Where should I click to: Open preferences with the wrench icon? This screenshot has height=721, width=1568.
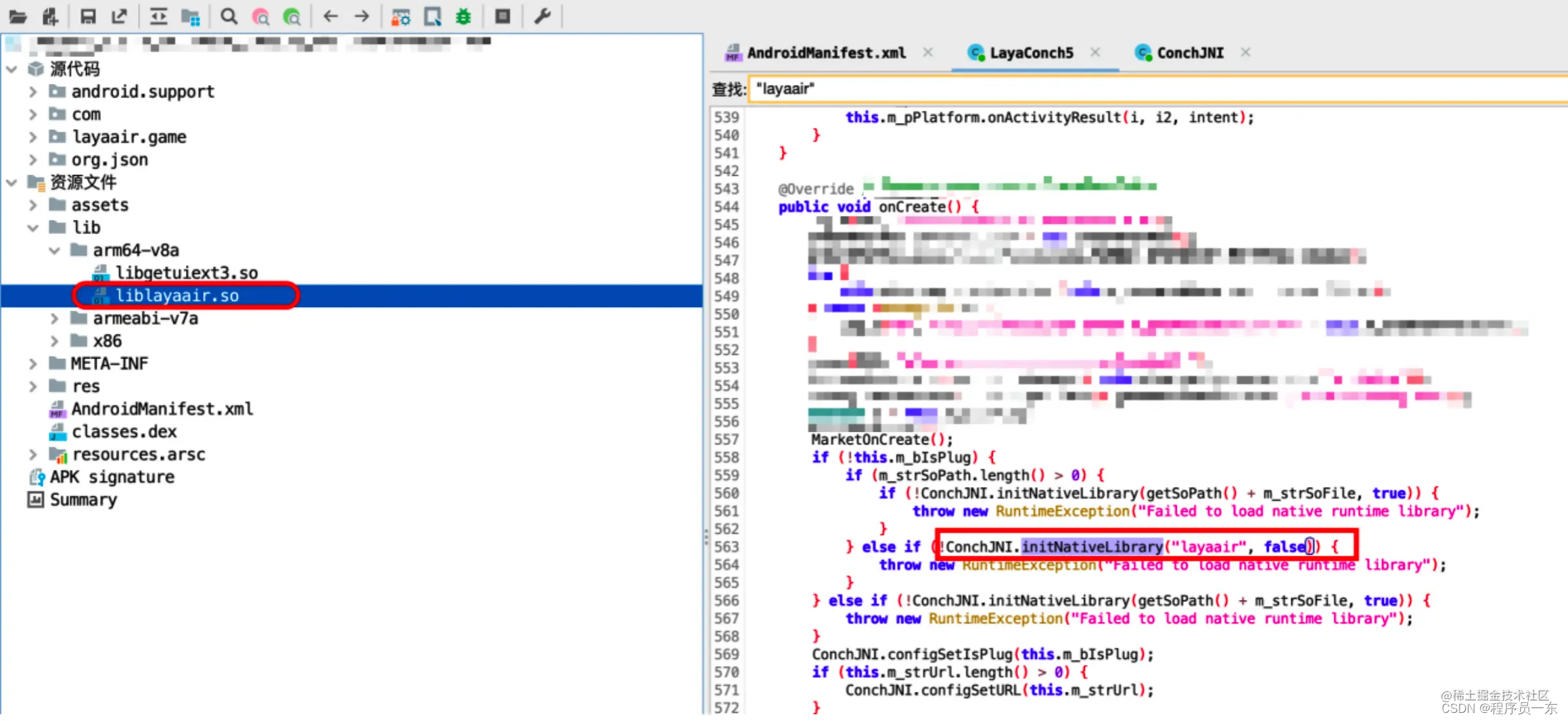tap(543, 16)
